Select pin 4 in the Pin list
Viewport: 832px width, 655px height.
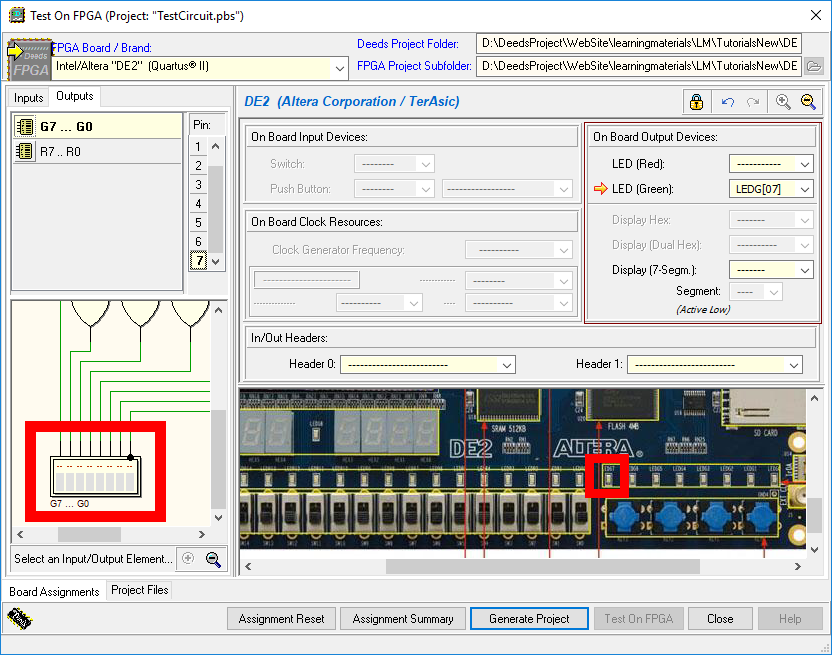198,204
